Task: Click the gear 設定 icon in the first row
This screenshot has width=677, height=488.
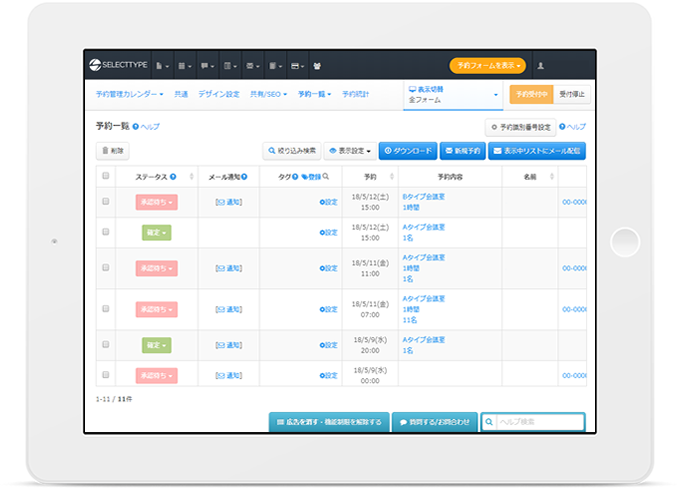Action: 328,202
